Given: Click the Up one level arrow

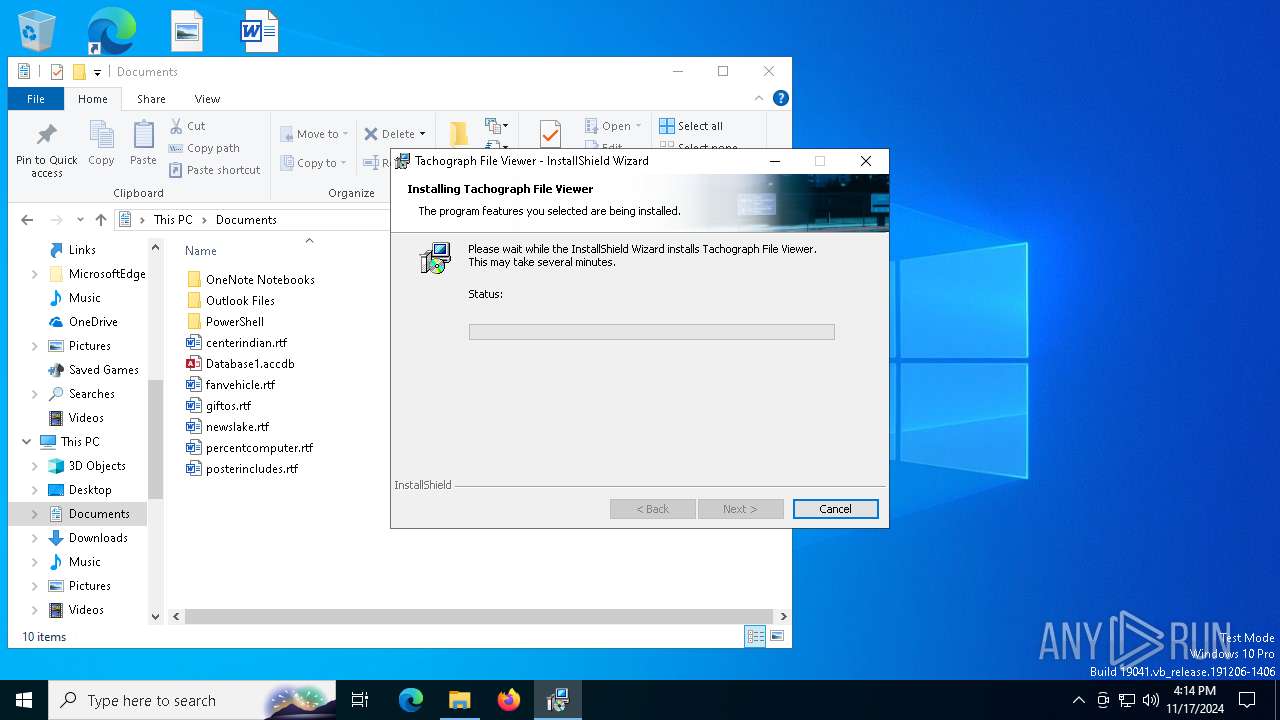Looking at the screenshot, I should coord(101,220).
